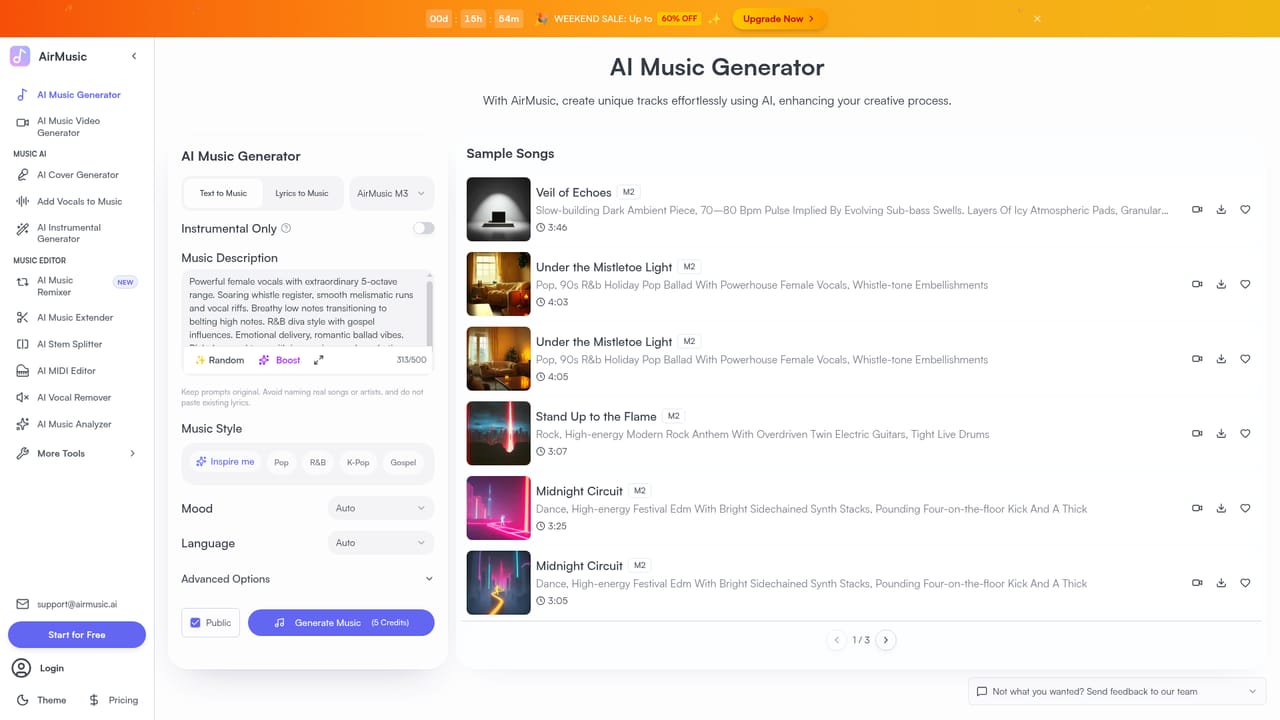Select the Pop music style chip

click(x=282, y=462)
